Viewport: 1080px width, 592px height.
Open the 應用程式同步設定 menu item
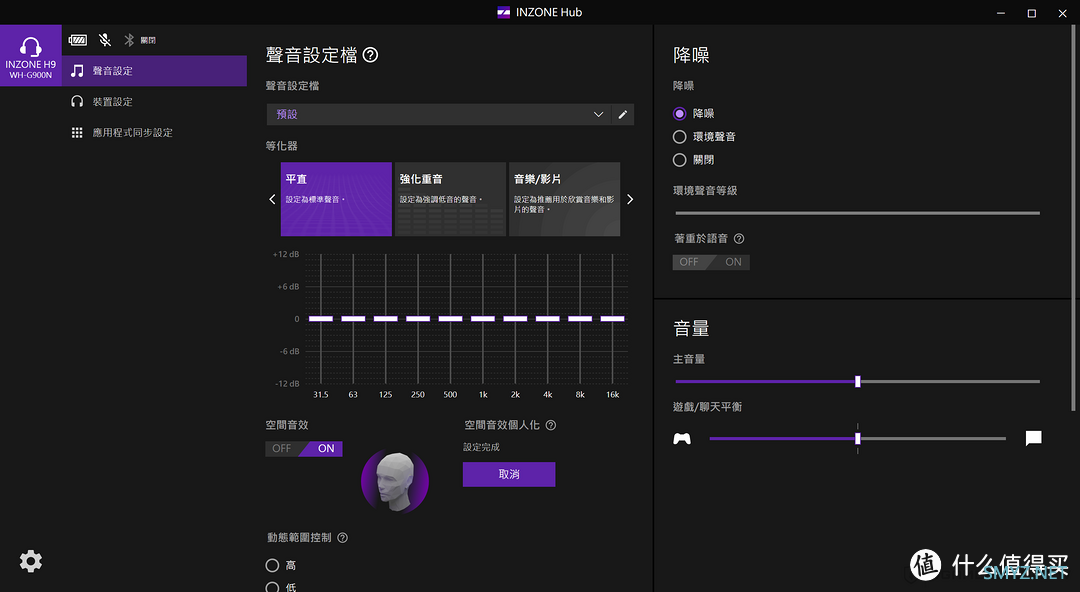point(154,132)
